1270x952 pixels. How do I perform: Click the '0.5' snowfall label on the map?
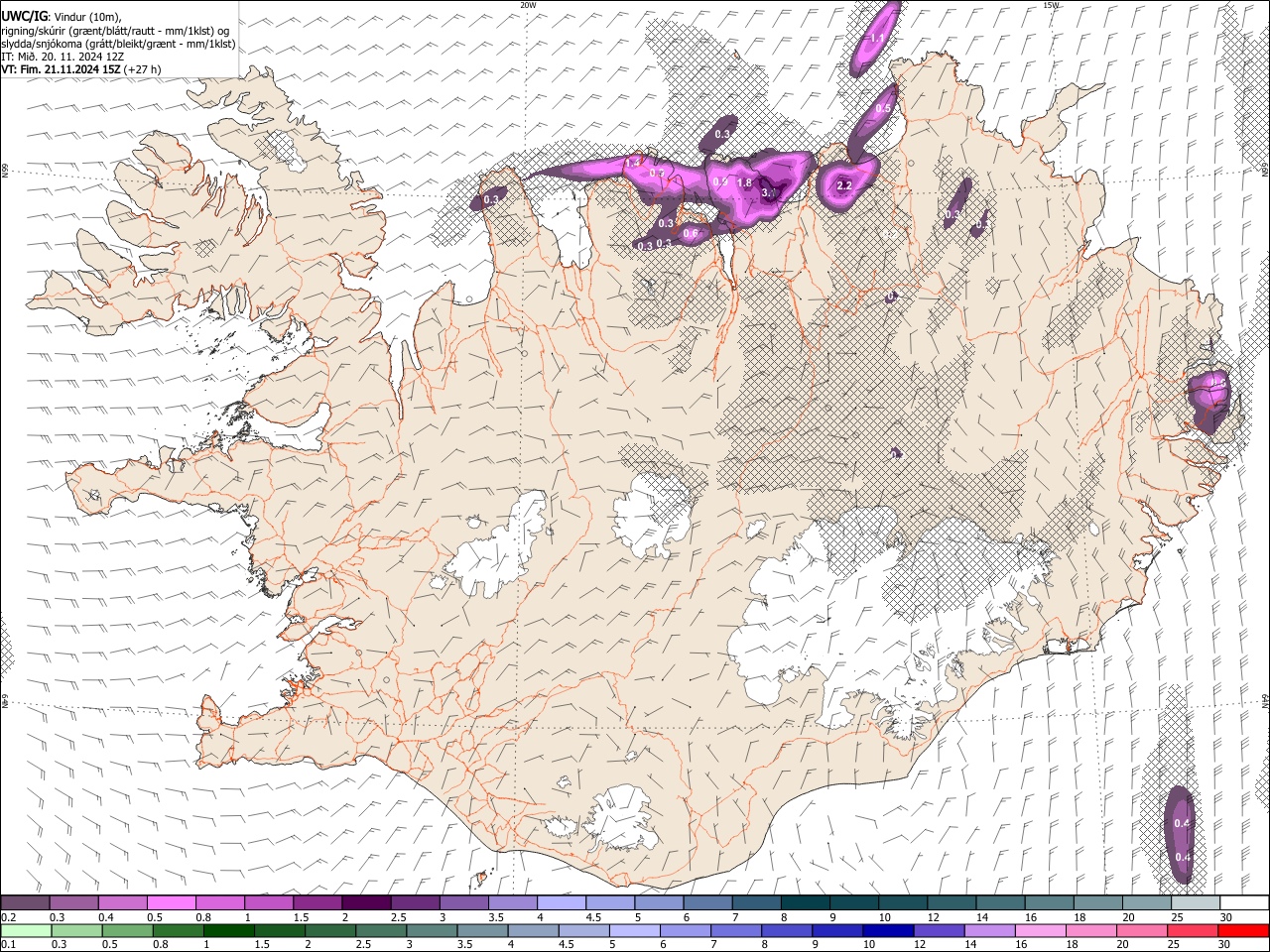click(x=883, y=108)
